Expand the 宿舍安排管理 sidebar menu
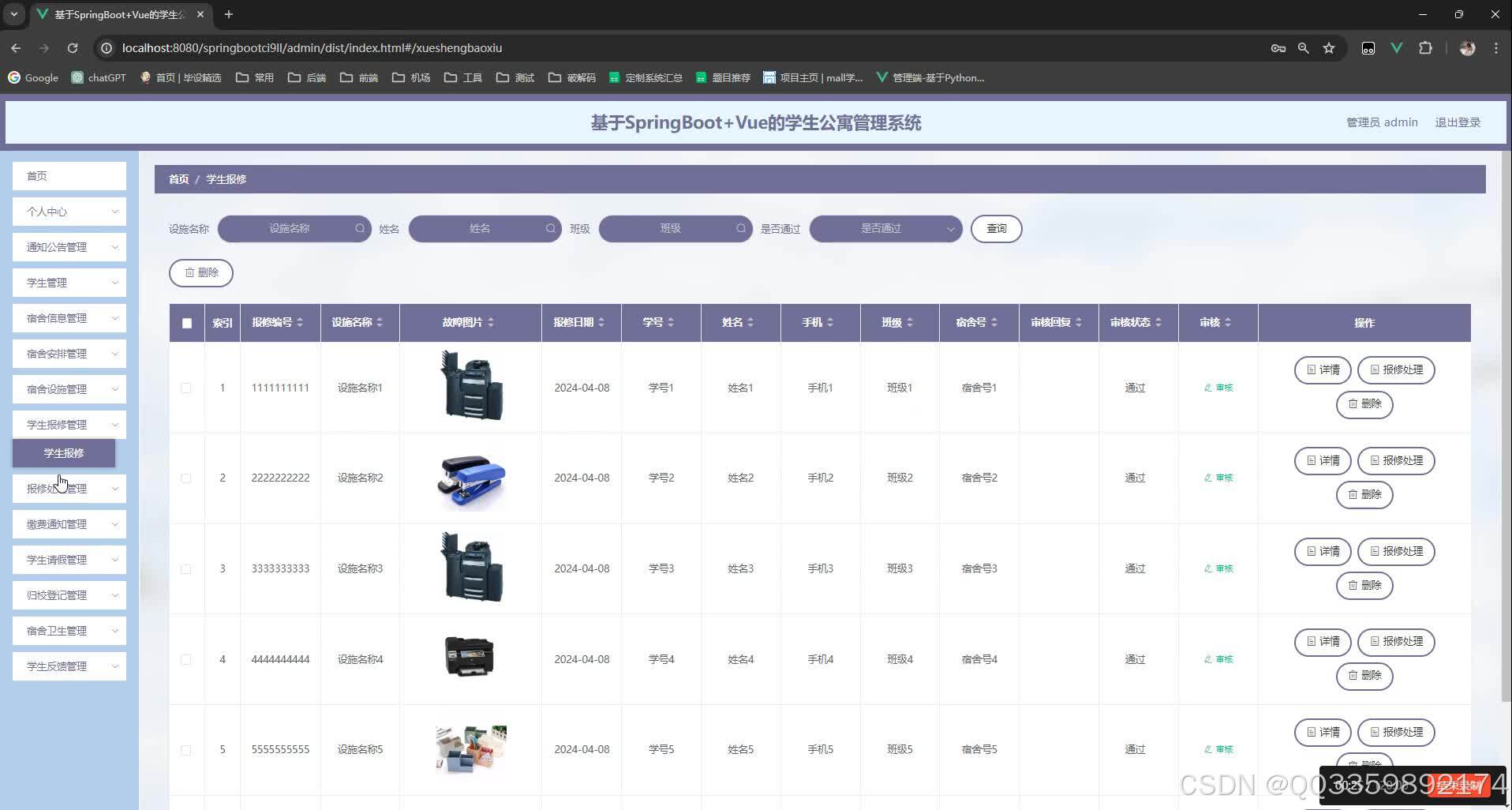 69,354
